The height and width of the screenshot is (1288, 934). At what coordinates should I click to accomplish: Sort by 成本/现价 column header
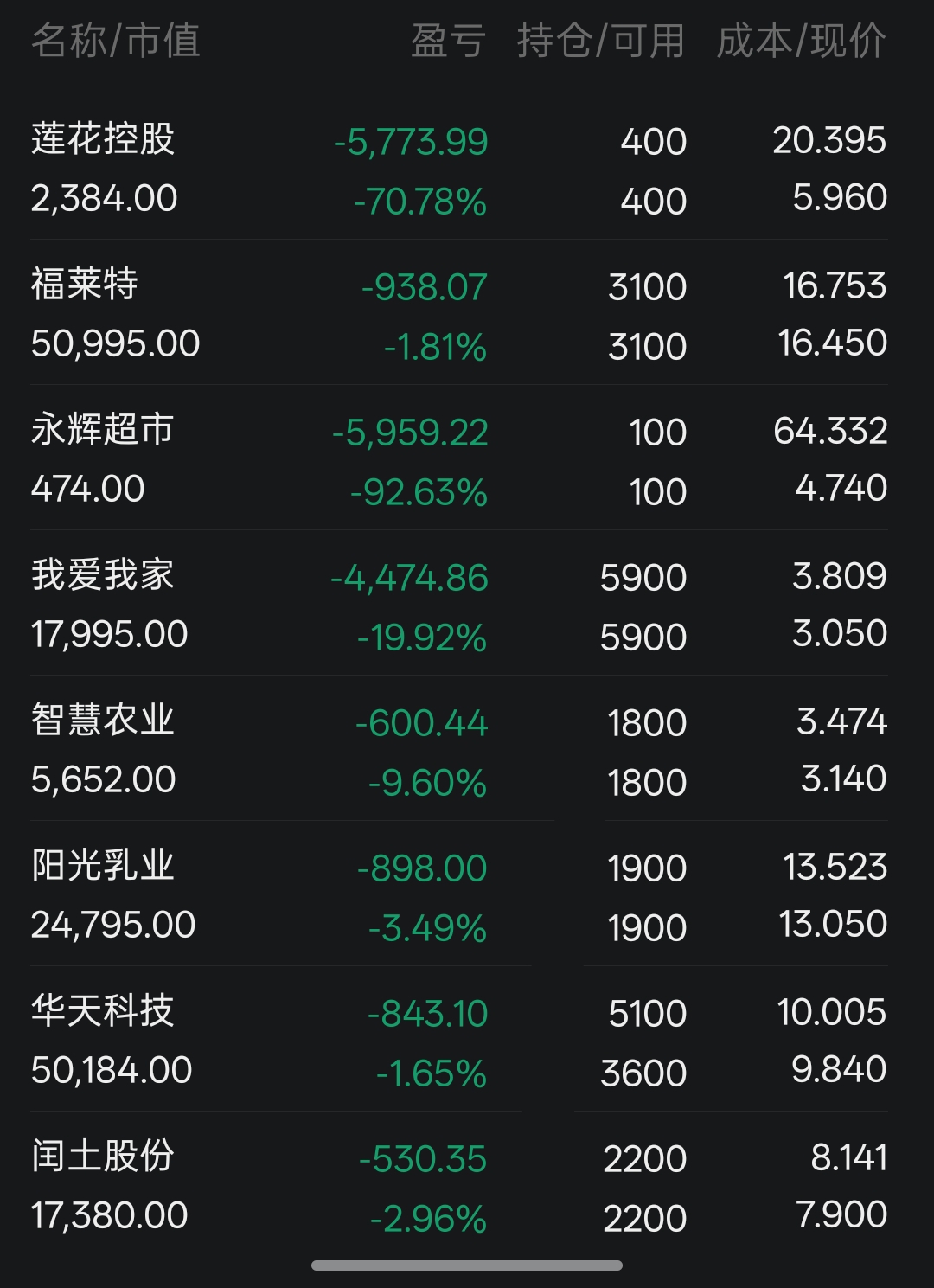[x=802, y=41]
